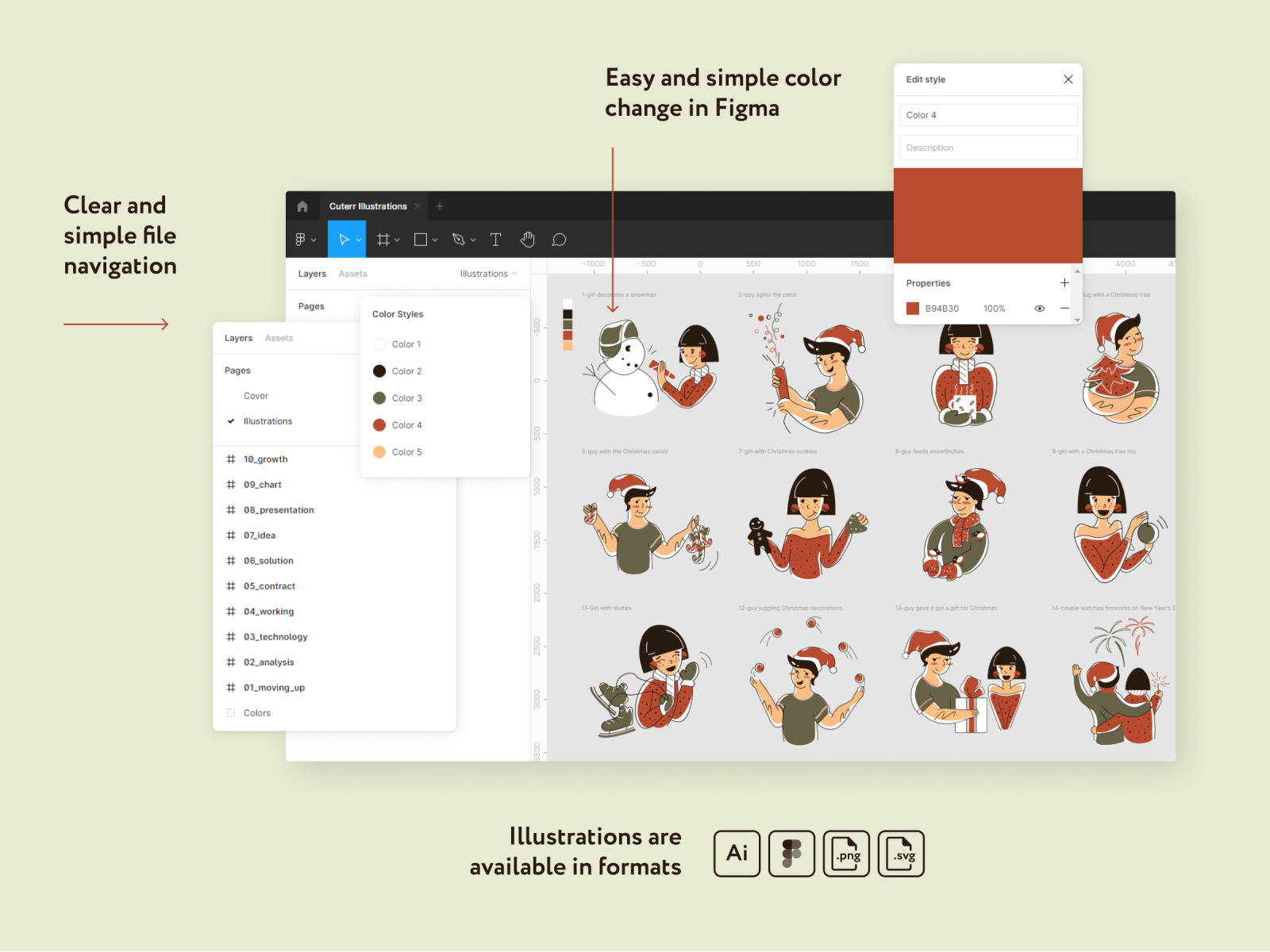
Task: Click the large red color preview
Action: click(x=988, y=215)
